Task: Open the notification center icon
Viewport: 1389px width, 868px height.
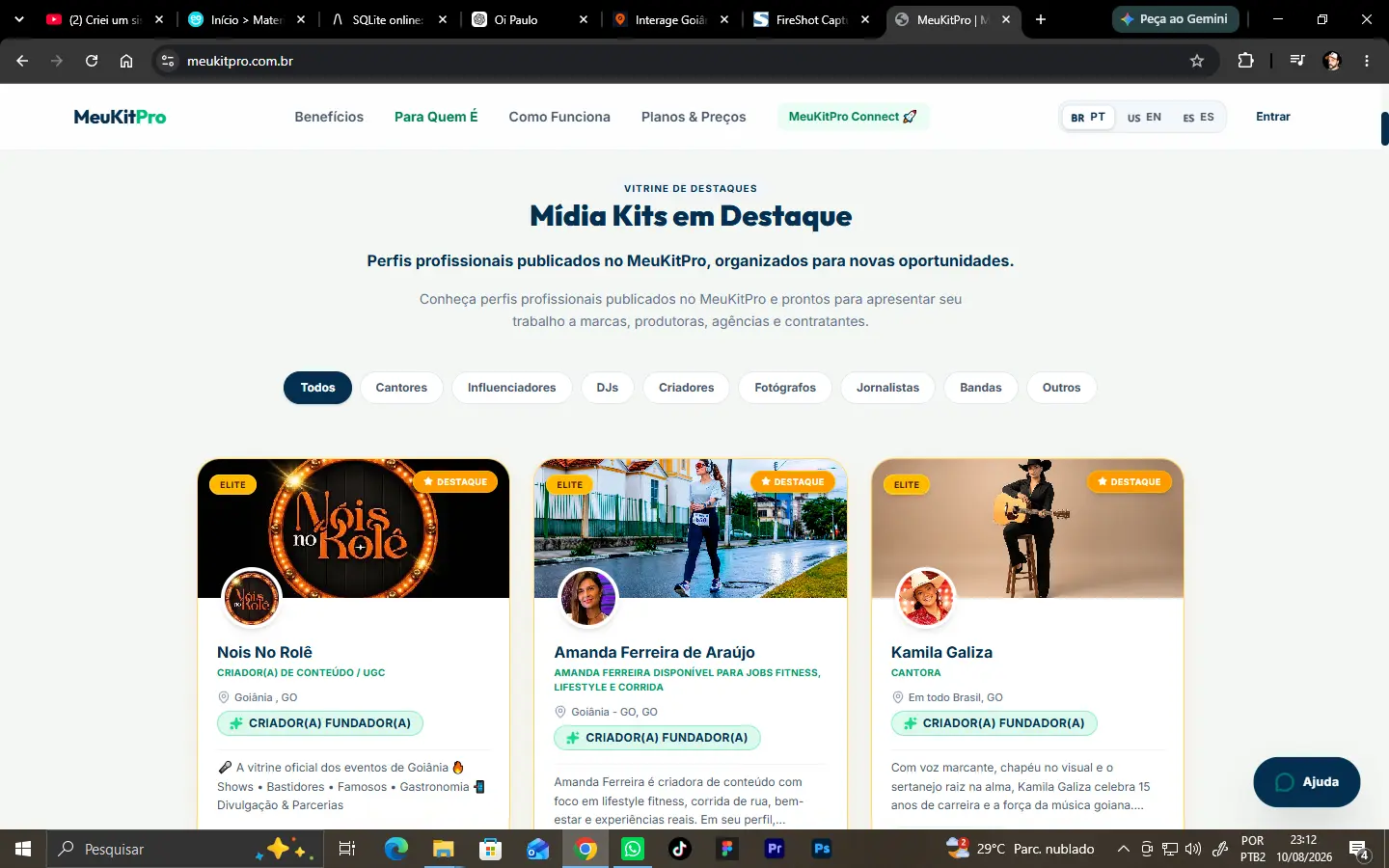Action: pyautogui.click(x=1360, y=850)
